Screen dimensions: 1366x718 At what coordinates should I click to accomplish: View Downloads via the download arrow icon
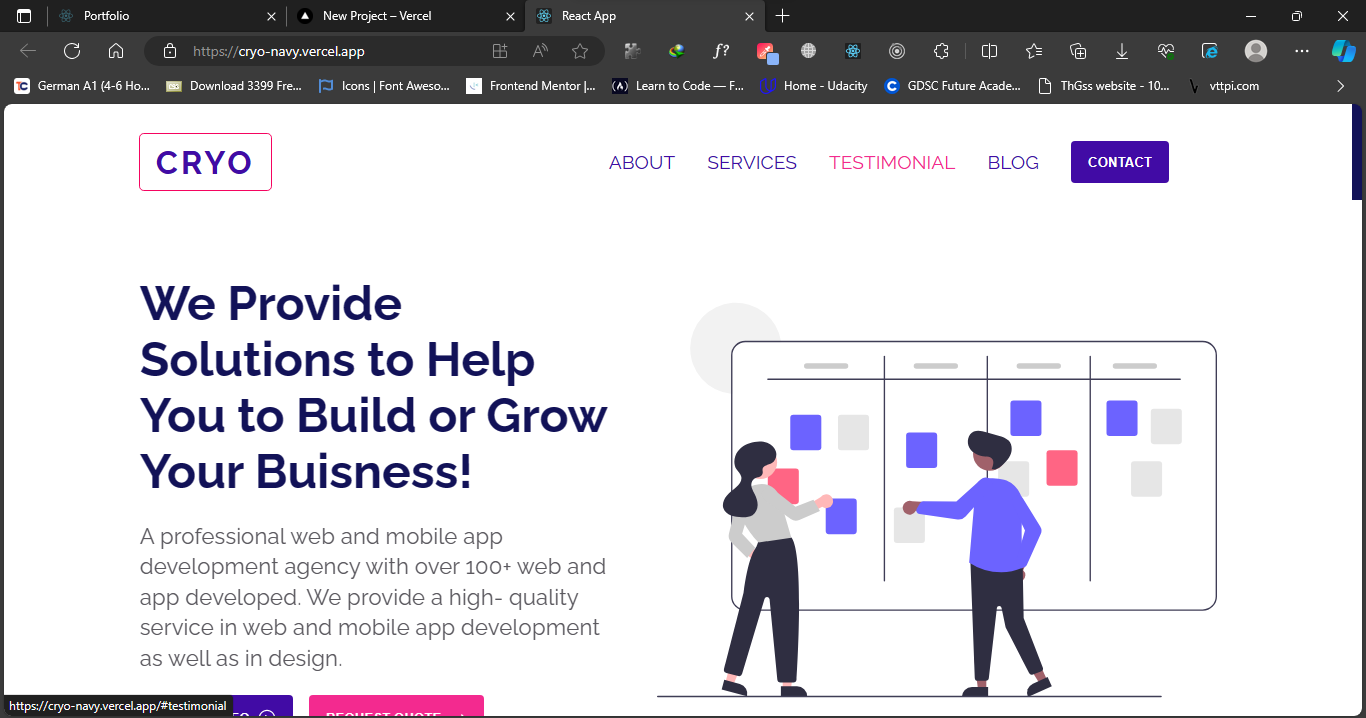[x=1122, y=50]
